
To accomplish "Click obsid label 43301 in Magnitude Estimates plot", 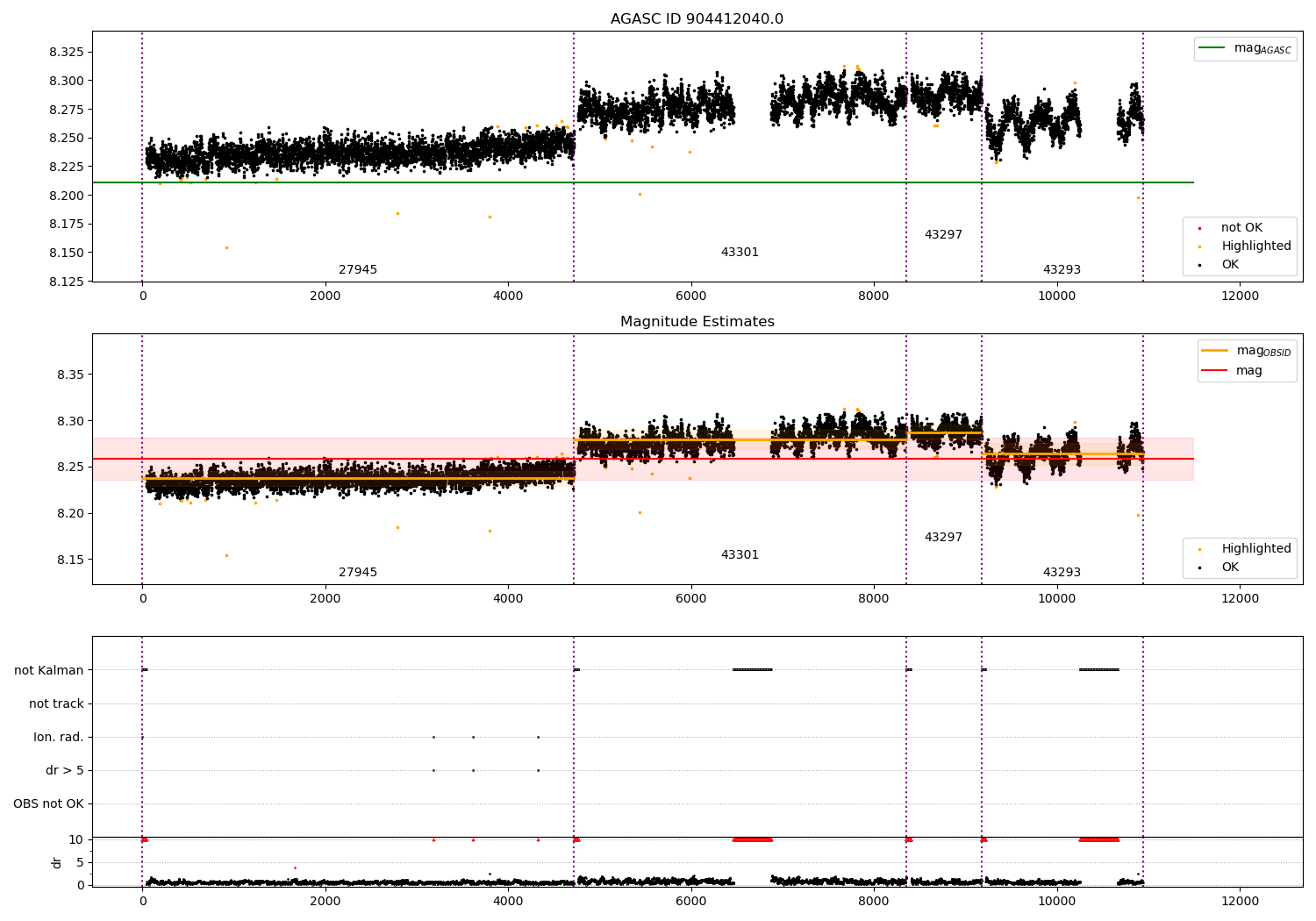I will pyautogui.click(x=740, y=555).
